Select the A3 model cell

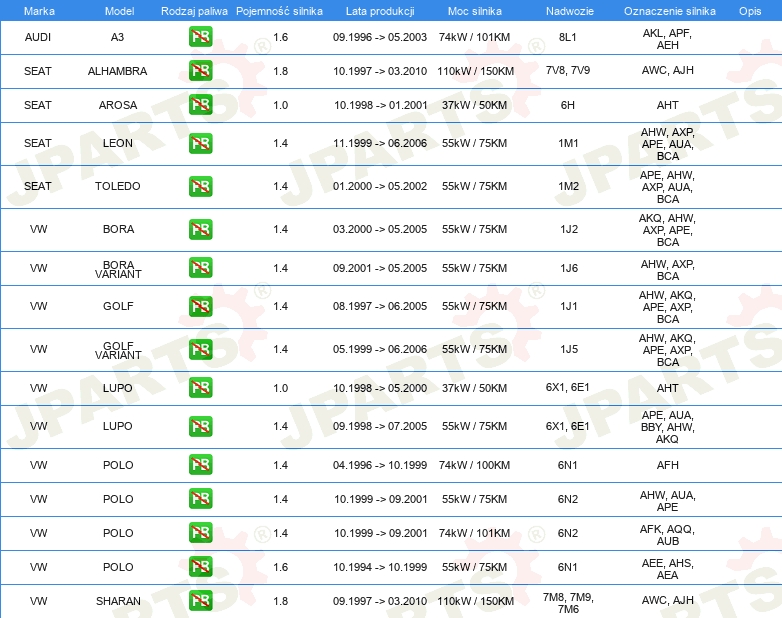tap(117, 37)
